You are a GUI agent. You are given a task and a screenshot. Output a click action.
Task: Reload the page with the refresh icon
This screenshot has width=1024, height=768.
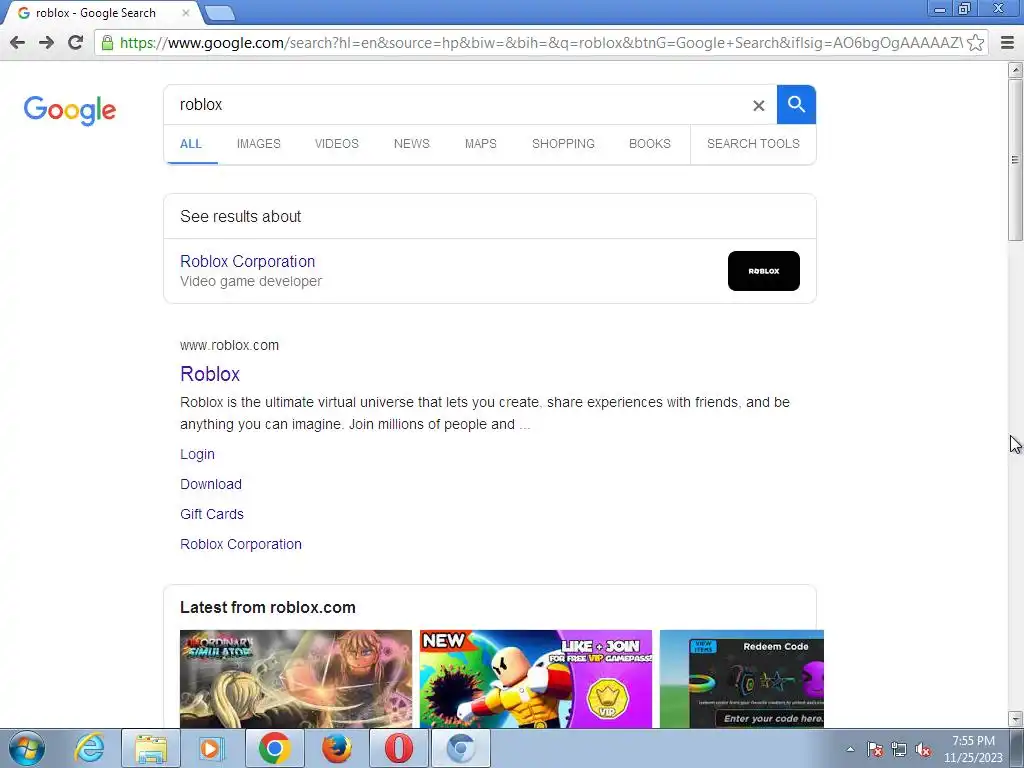(x=76, y=43)
